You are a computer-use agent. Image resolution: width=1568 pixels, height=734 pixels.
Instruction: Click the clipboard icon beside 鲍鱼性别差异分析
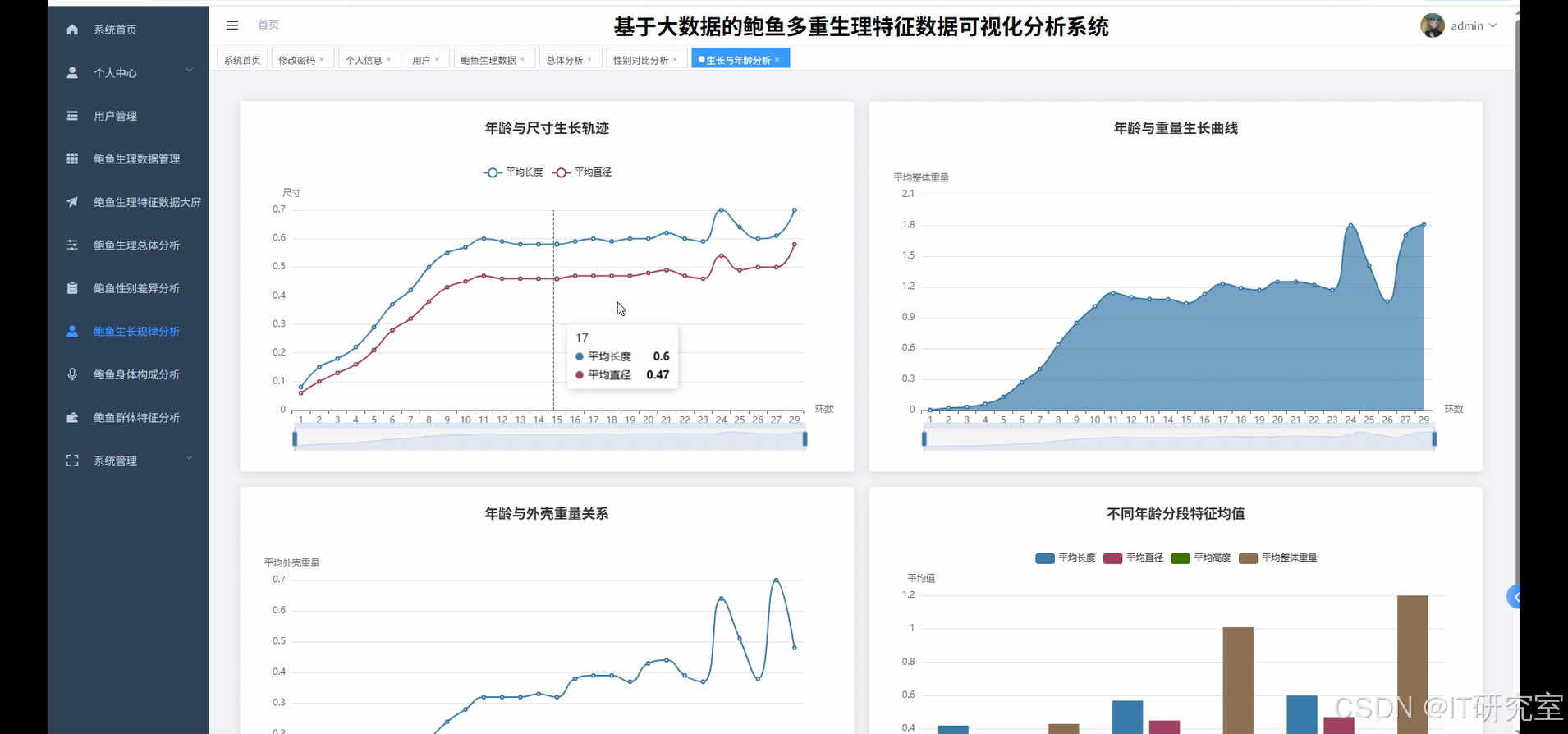pyautogui.click(x=72, y=288)
